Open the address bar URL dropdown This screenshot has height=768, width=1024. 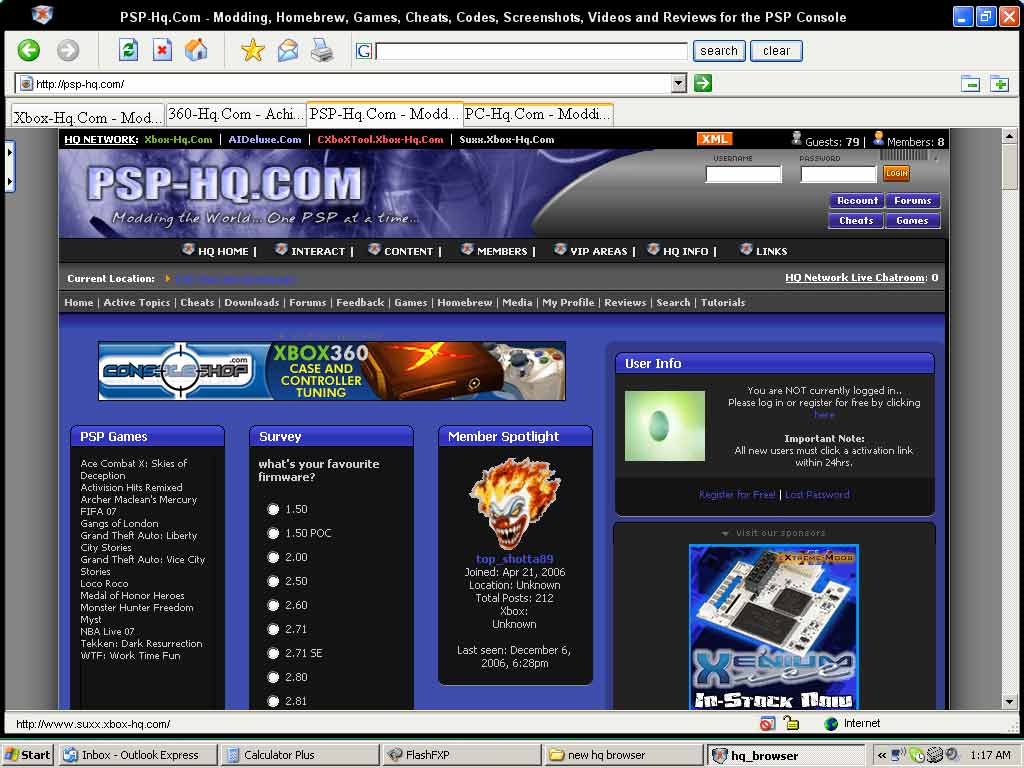pyautogui.click(x=679, y=83)
